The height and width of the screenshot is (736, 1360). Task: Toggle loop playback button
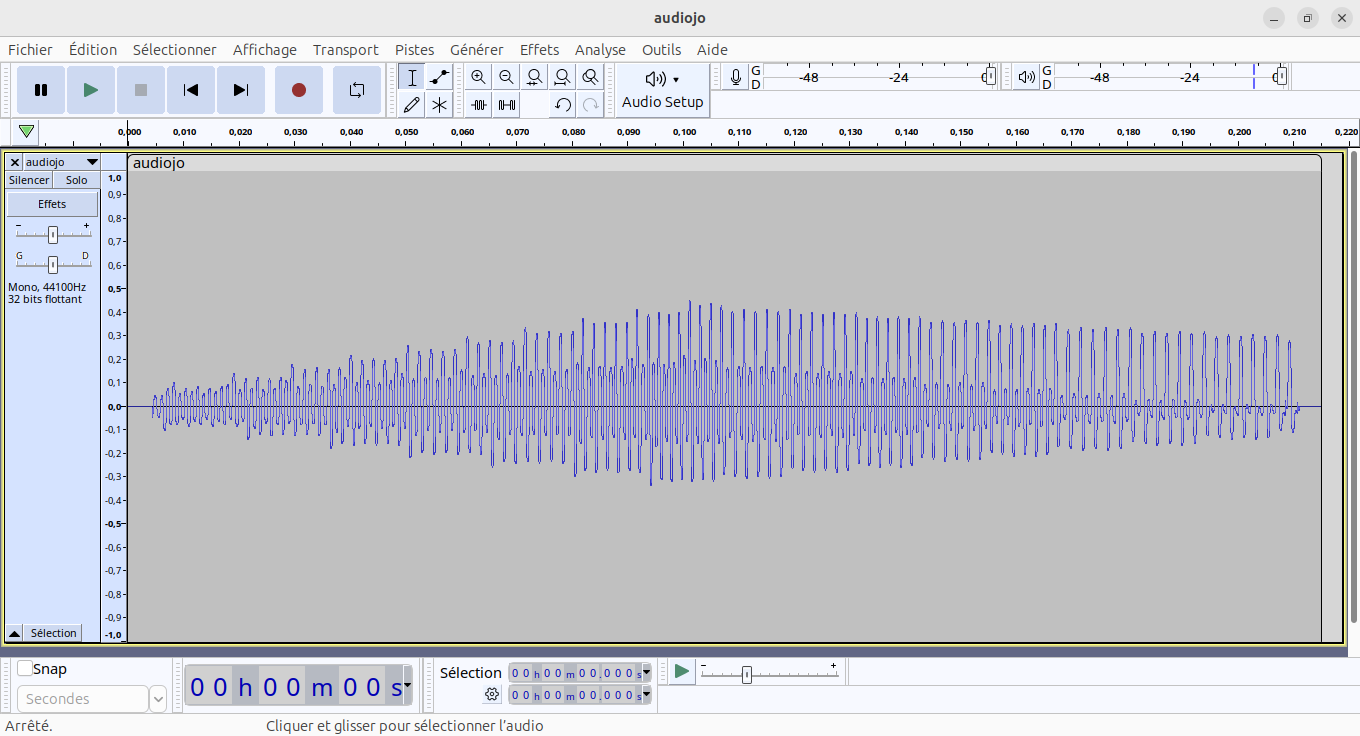(x=357, y=90)
